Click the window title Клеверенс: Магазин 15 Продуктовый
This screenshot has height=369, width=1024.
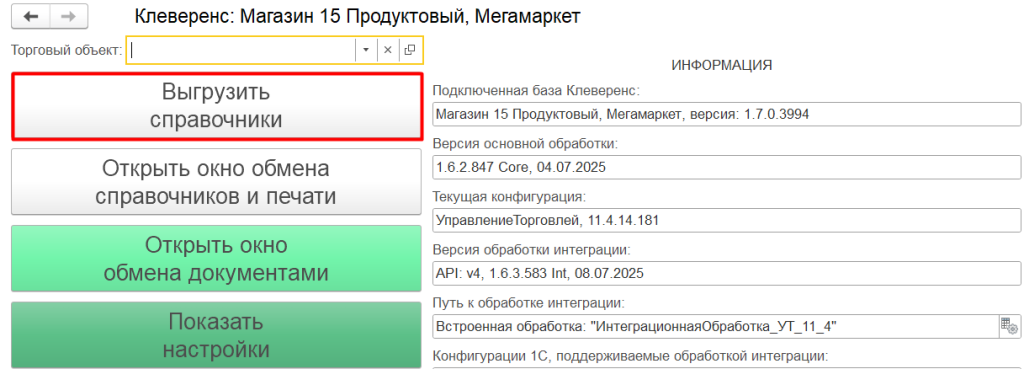pyautogui.click(x=357, y=16)
